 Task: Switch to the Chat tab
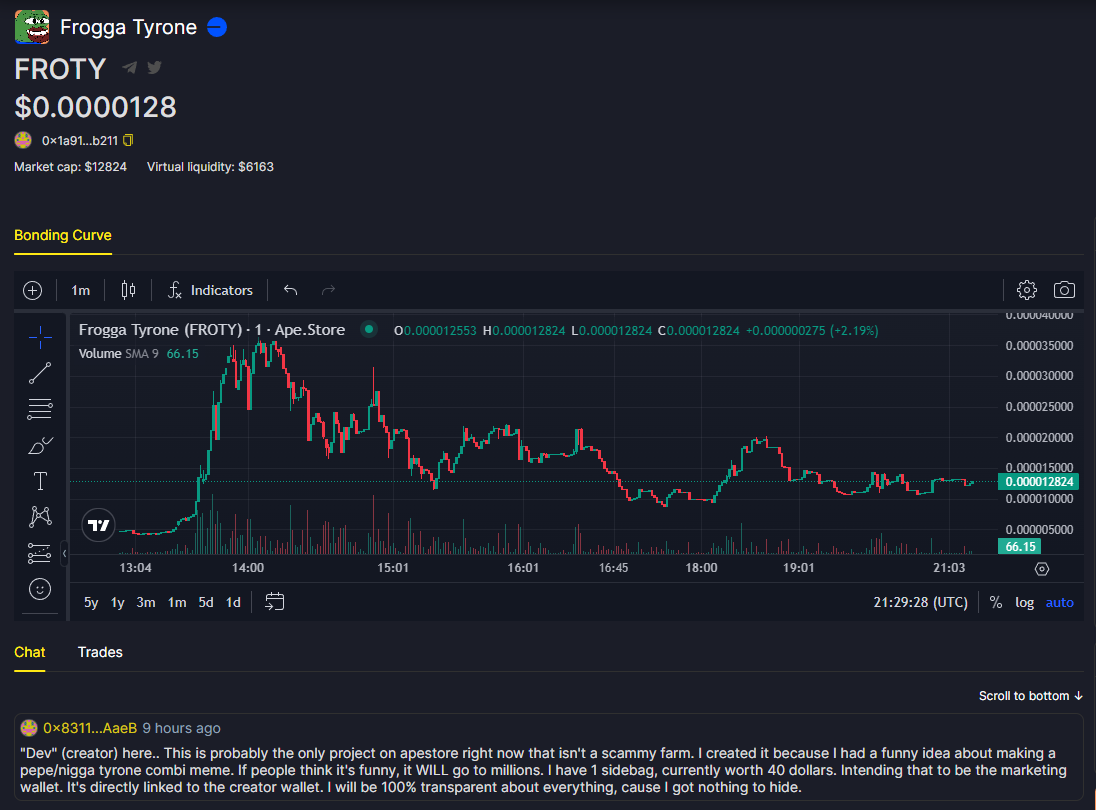(x=29, y=653)
